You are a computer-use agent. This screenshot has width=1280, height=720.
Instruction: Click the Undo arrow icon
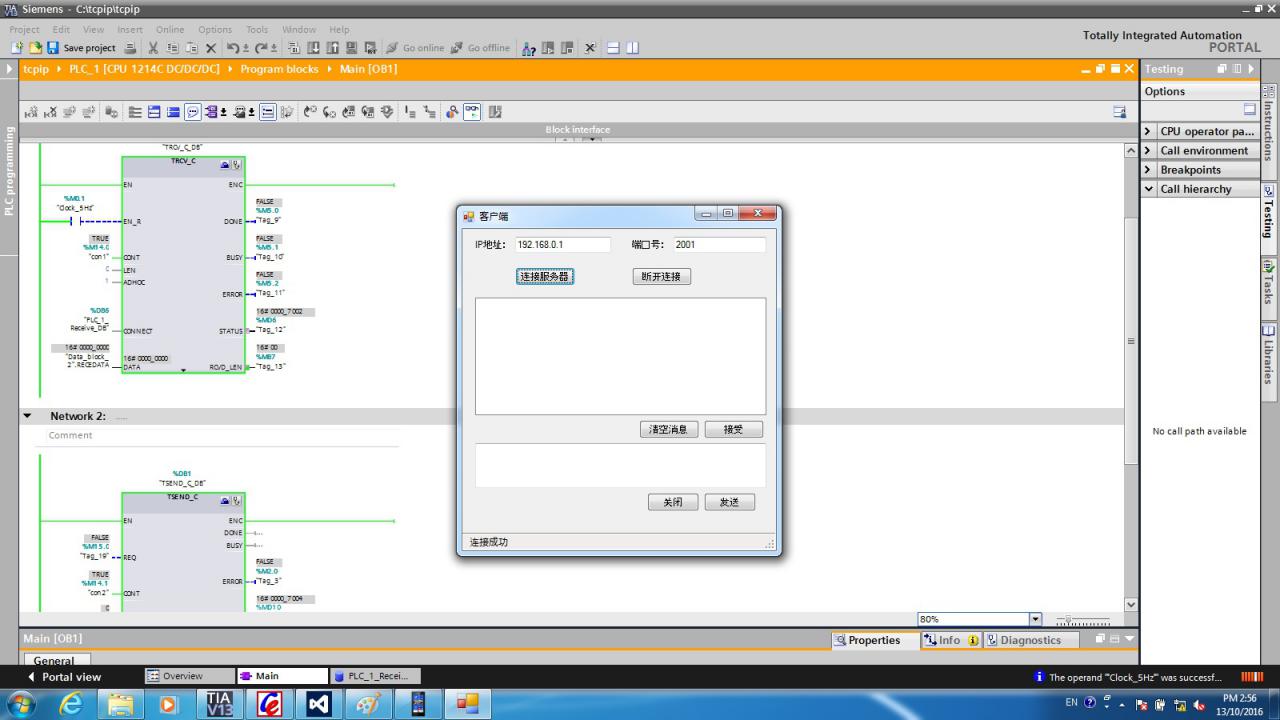coord(232,48)
